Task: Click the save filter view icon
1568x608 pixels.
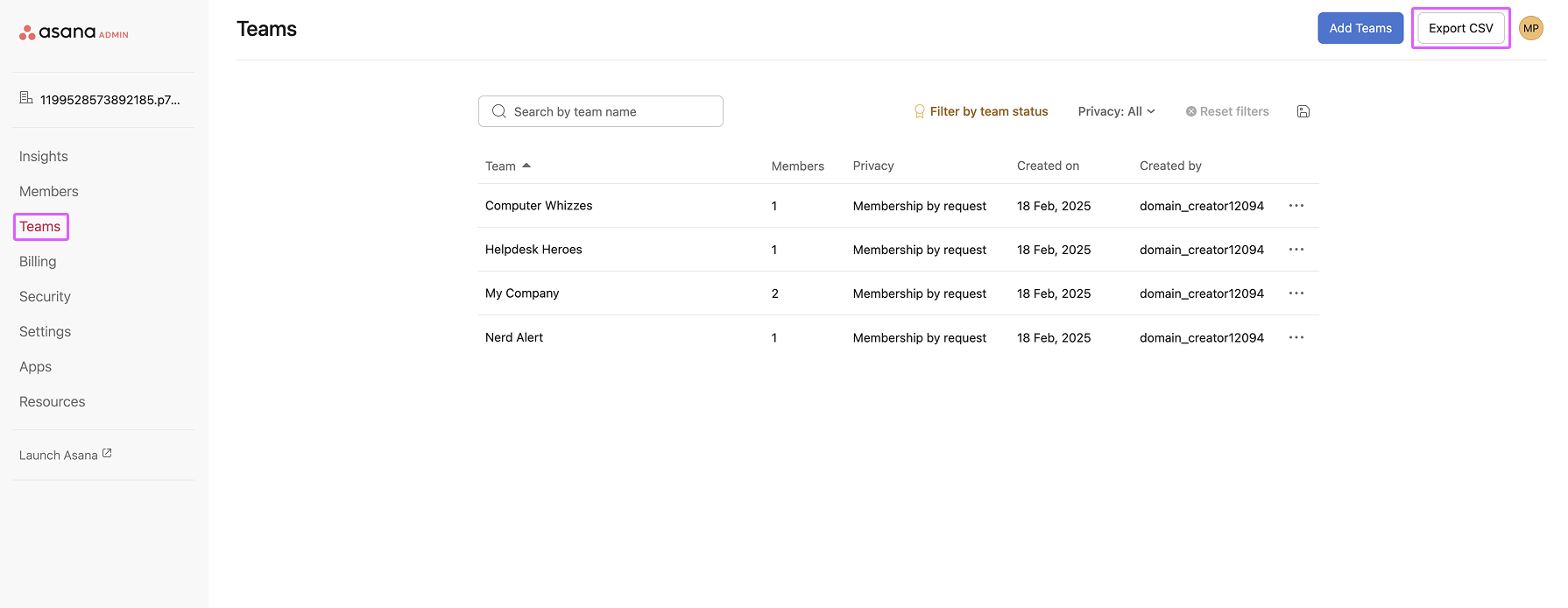Action: click(x=1303, y=111)
